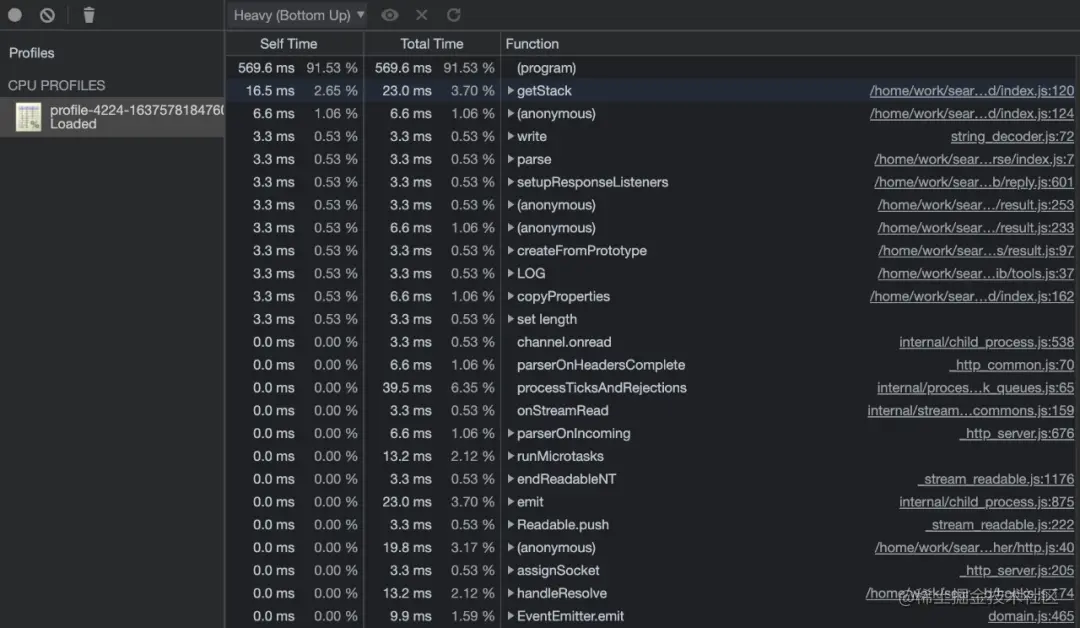Expand the endReadableNT row
Image resolution: width=1080 pixels, height=628 pixels.
[510, 479]
